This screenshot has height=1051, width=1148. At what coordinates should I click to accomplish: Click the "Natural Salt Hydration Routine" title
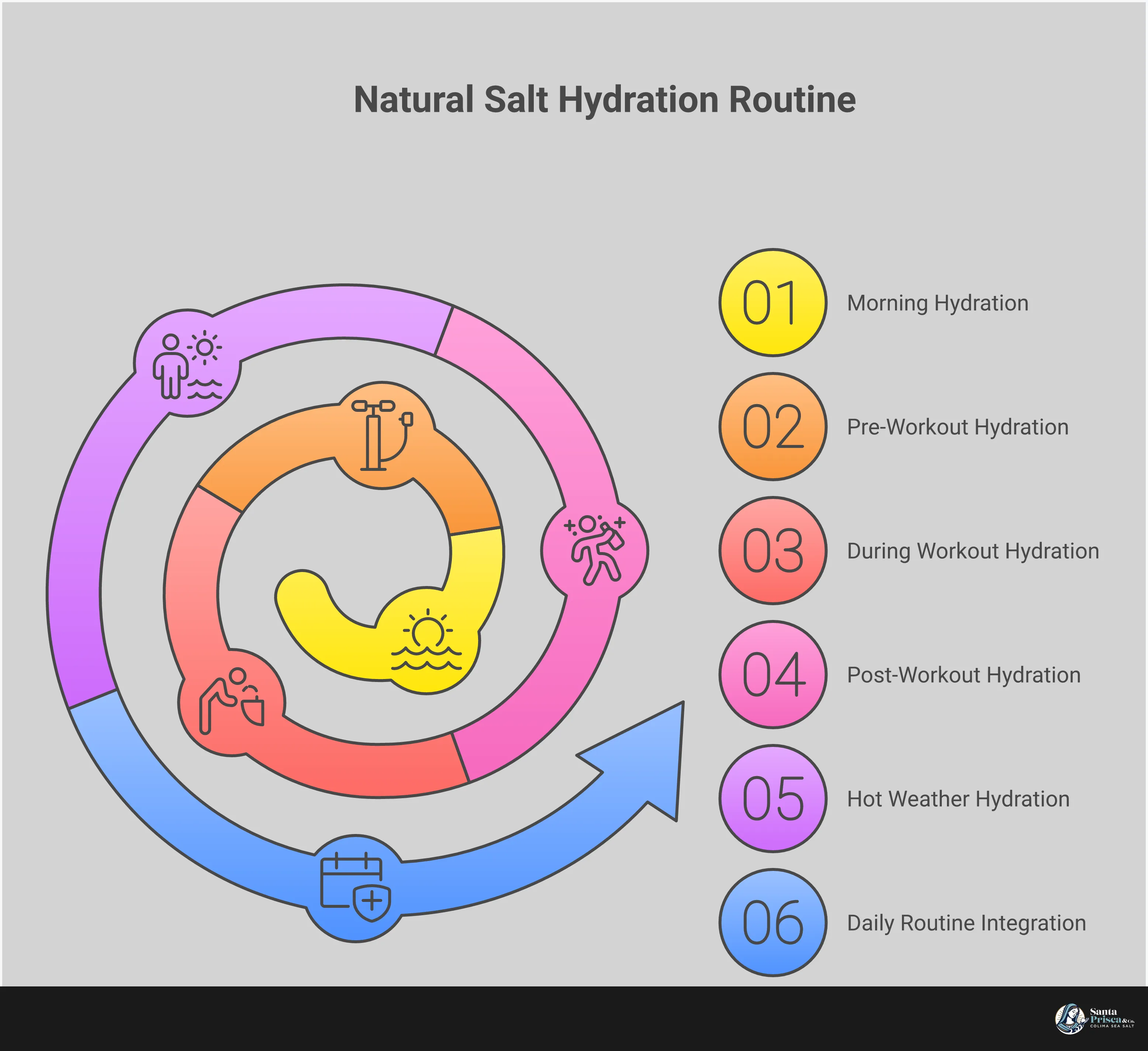(x=604, y=100)
